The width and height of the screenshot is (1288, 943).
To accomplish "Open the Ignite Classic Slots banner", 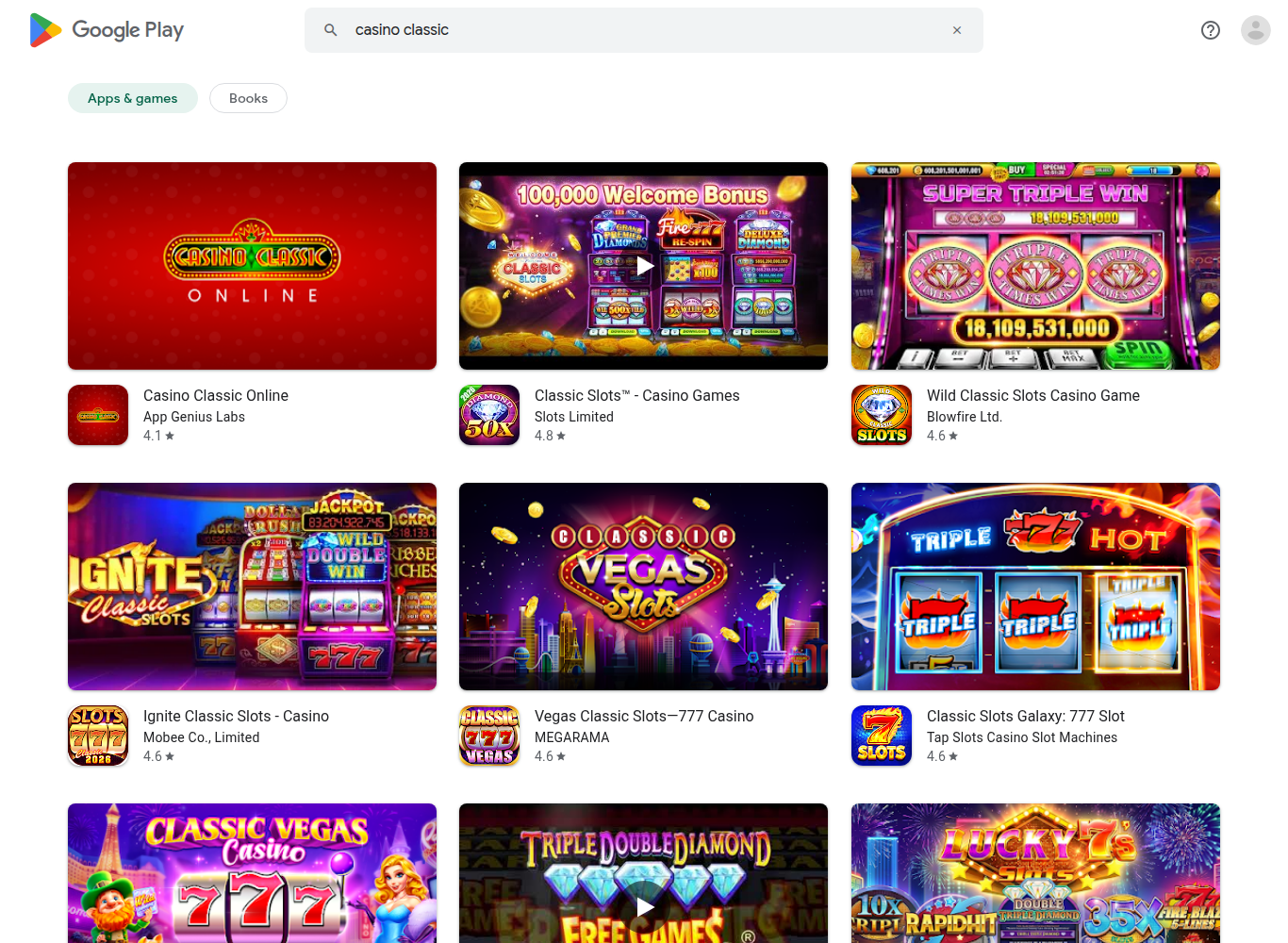I will 252,587.
